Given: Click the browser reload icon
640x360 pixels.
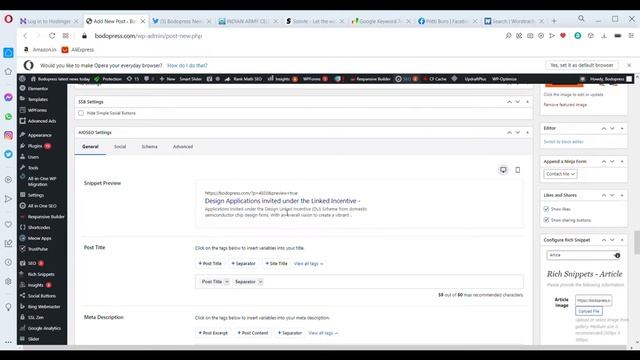Looking at the screenshot, I should [52, 36].
